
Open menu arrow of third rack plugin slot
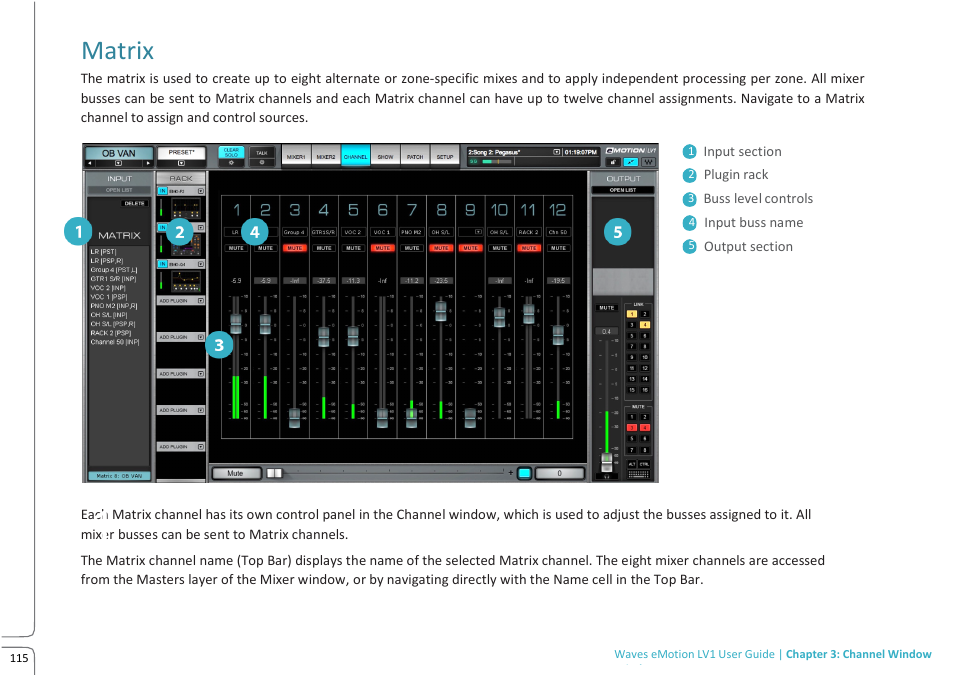click(x=201, y=264)
